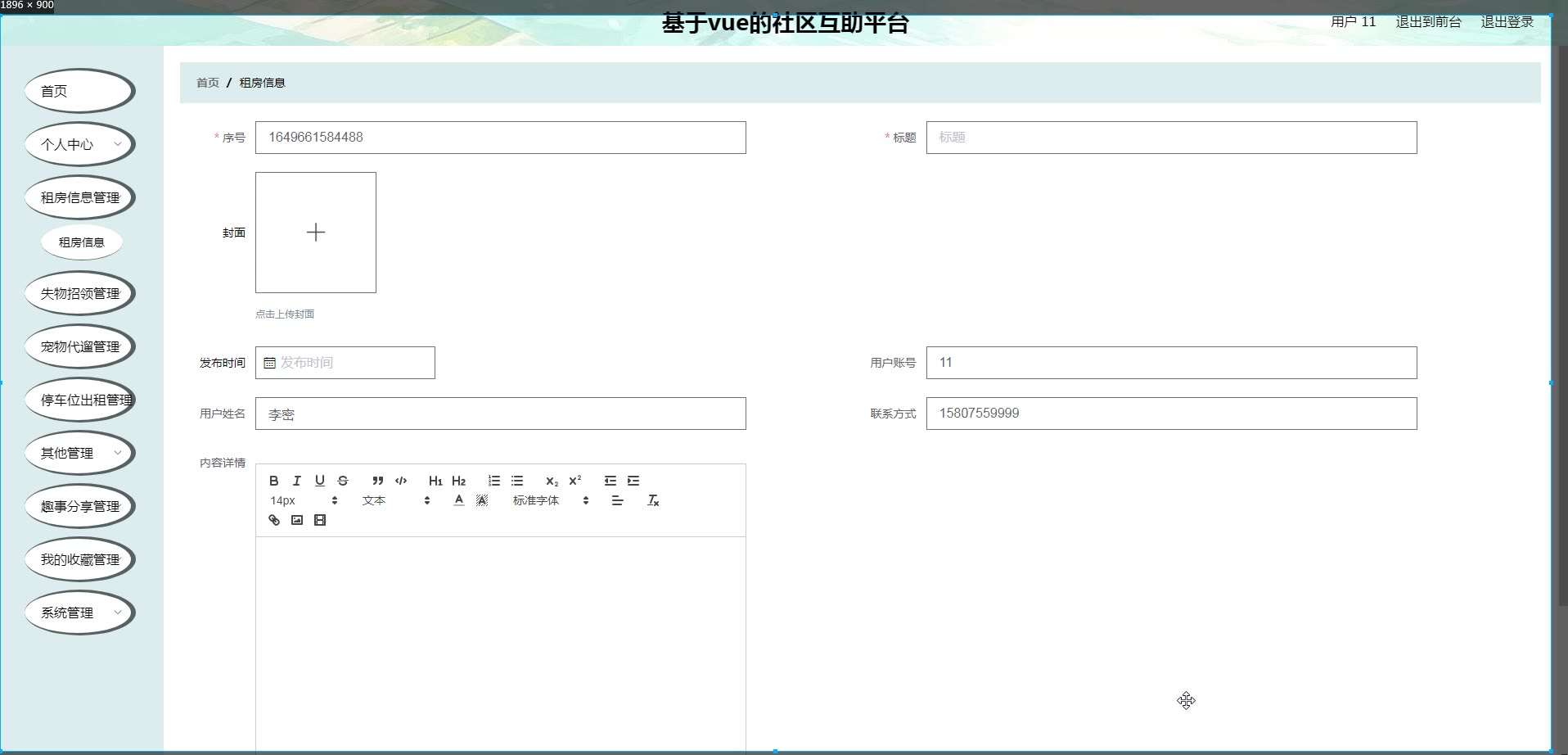This screenshot has width=1568, height=755.
Task: Focus the 用户账号 input field
Action: pos(1172,363)
